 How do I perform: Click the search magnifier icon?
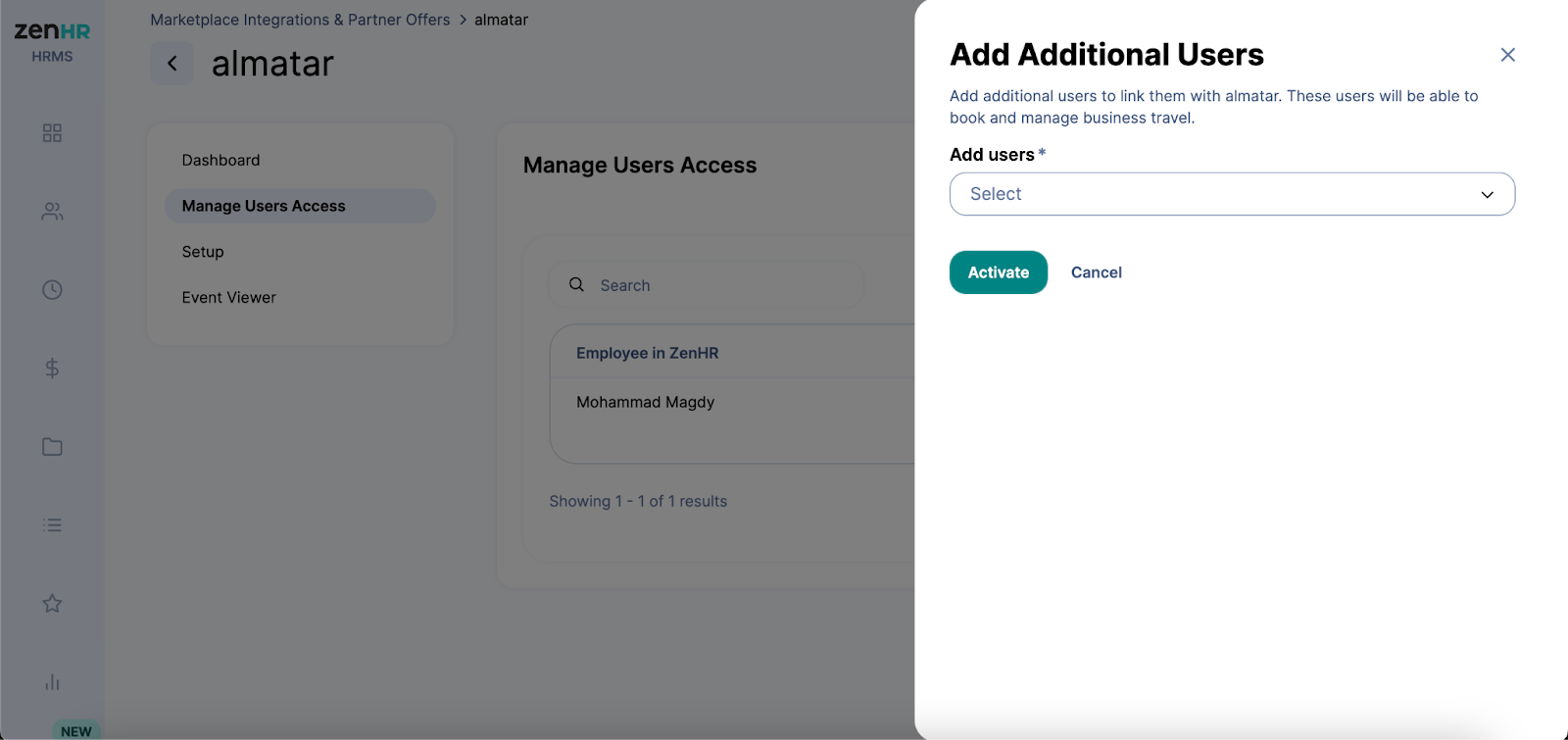tap(577, 284)
